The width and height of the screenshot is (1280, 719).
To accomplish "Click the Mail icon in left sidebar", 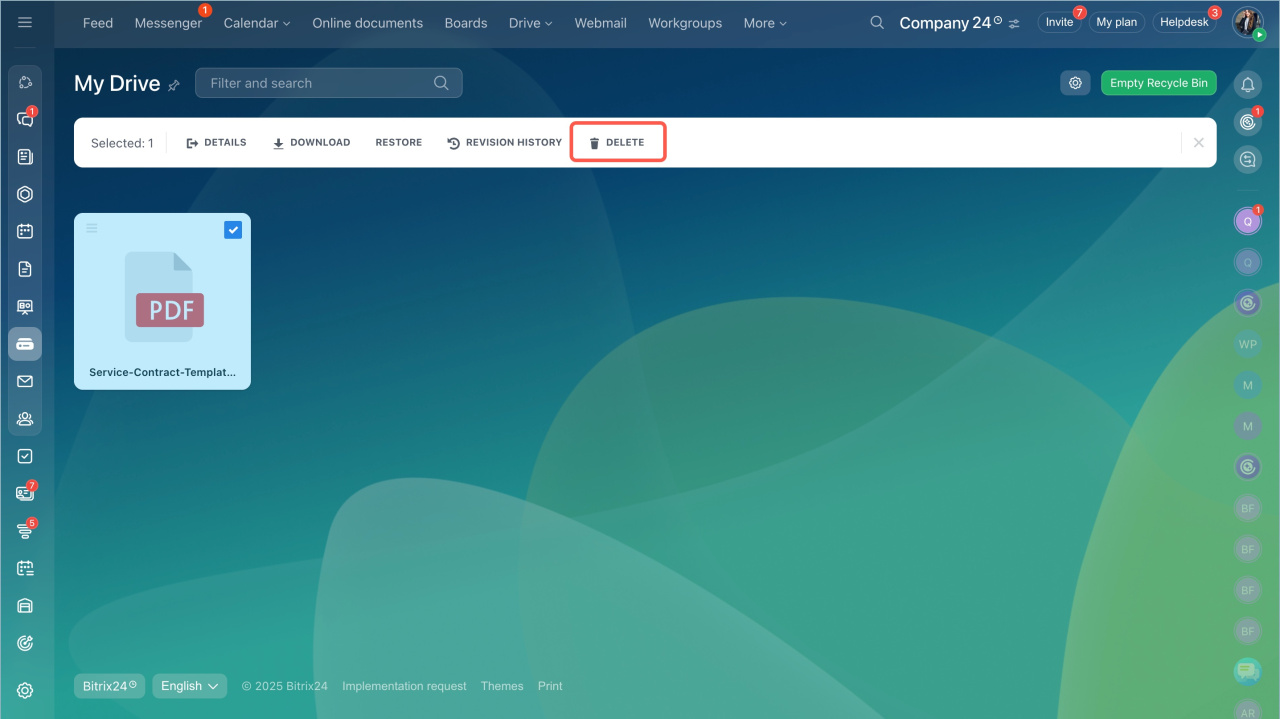I will click(x=25, y=381).
